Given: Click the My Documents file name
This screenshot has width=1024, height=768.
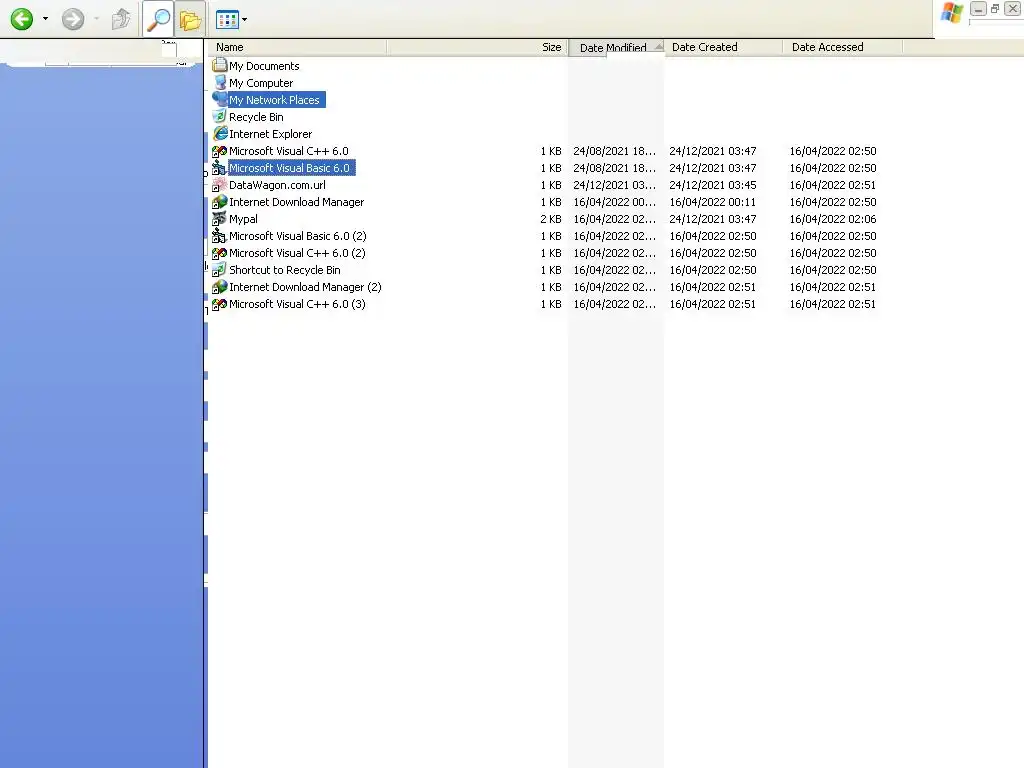Looking at the screenshot, I should click(264, 66).
